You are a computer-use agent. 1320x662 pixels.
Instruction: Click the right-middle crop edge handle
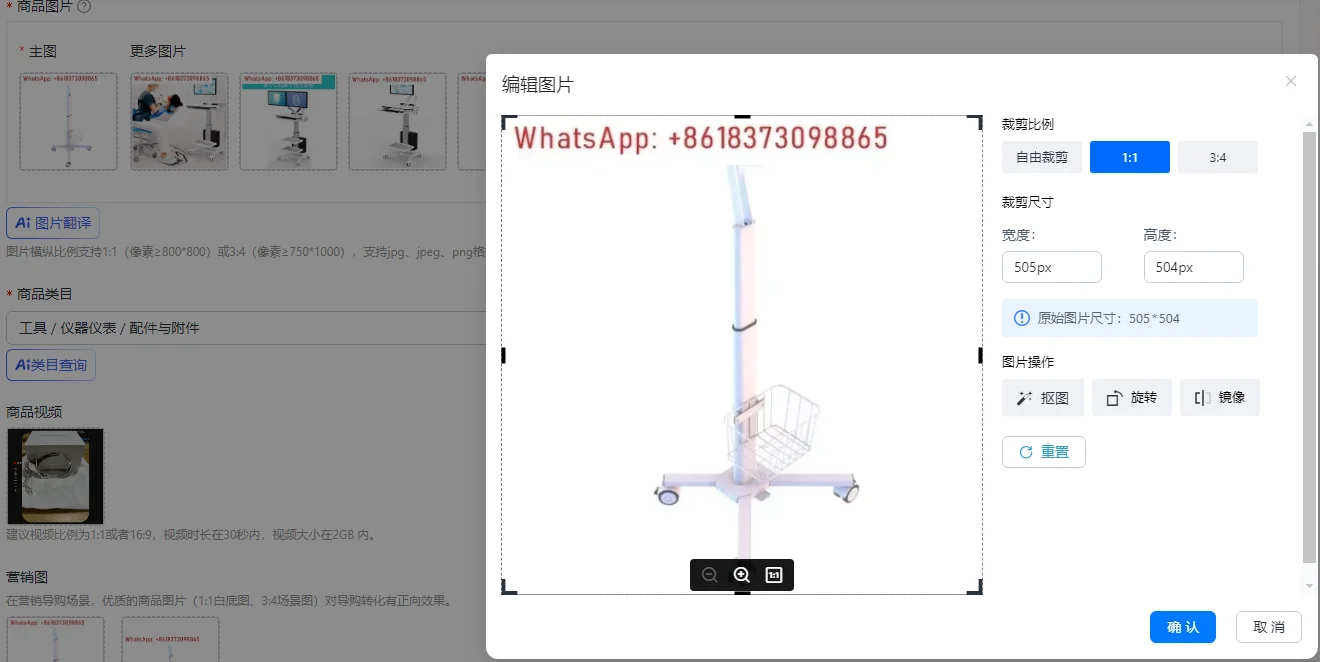(x=981, y=355)
